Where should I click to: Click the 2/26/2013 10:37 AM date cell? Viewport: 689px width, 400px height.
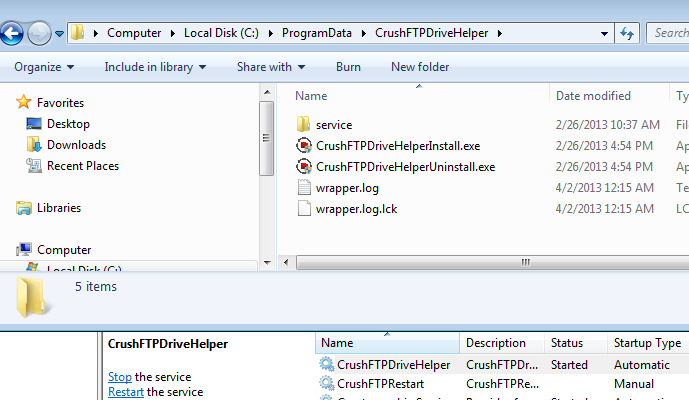(607, 125)
